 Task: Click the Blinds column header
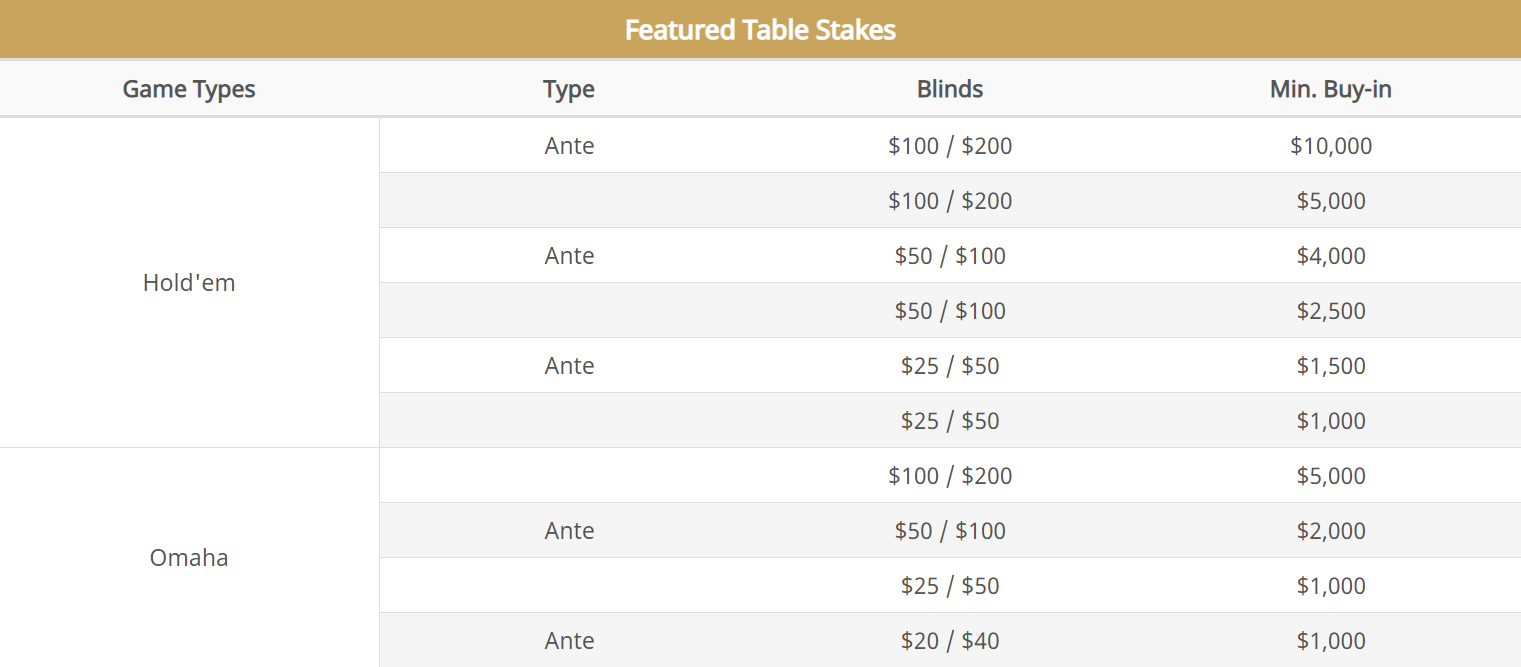tap(950, 89)
